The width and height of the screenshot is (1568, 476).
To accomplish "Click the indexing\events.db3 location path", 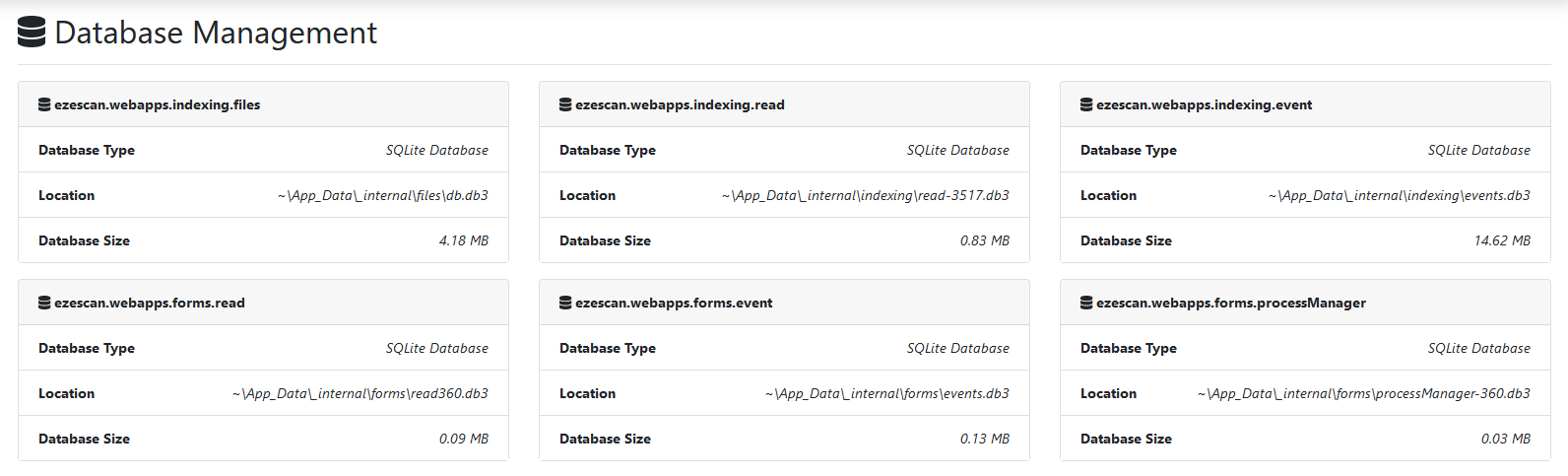I will point(1400,195).
